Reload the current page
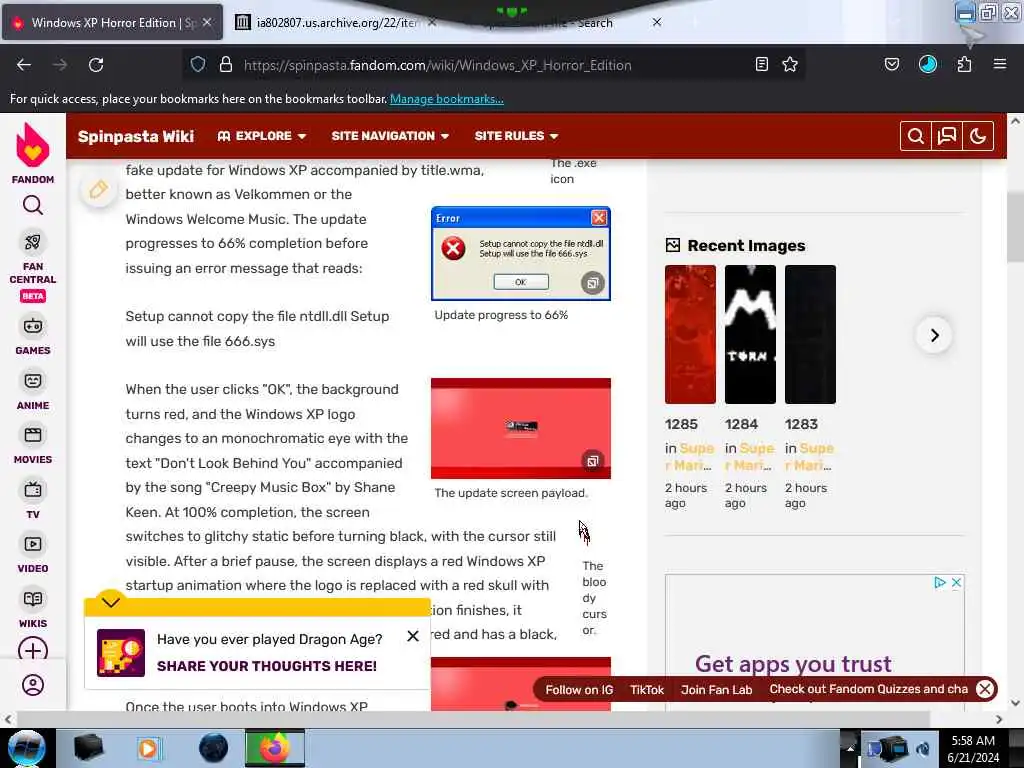Screen dimensions: 1024x768 coord(96,65)
